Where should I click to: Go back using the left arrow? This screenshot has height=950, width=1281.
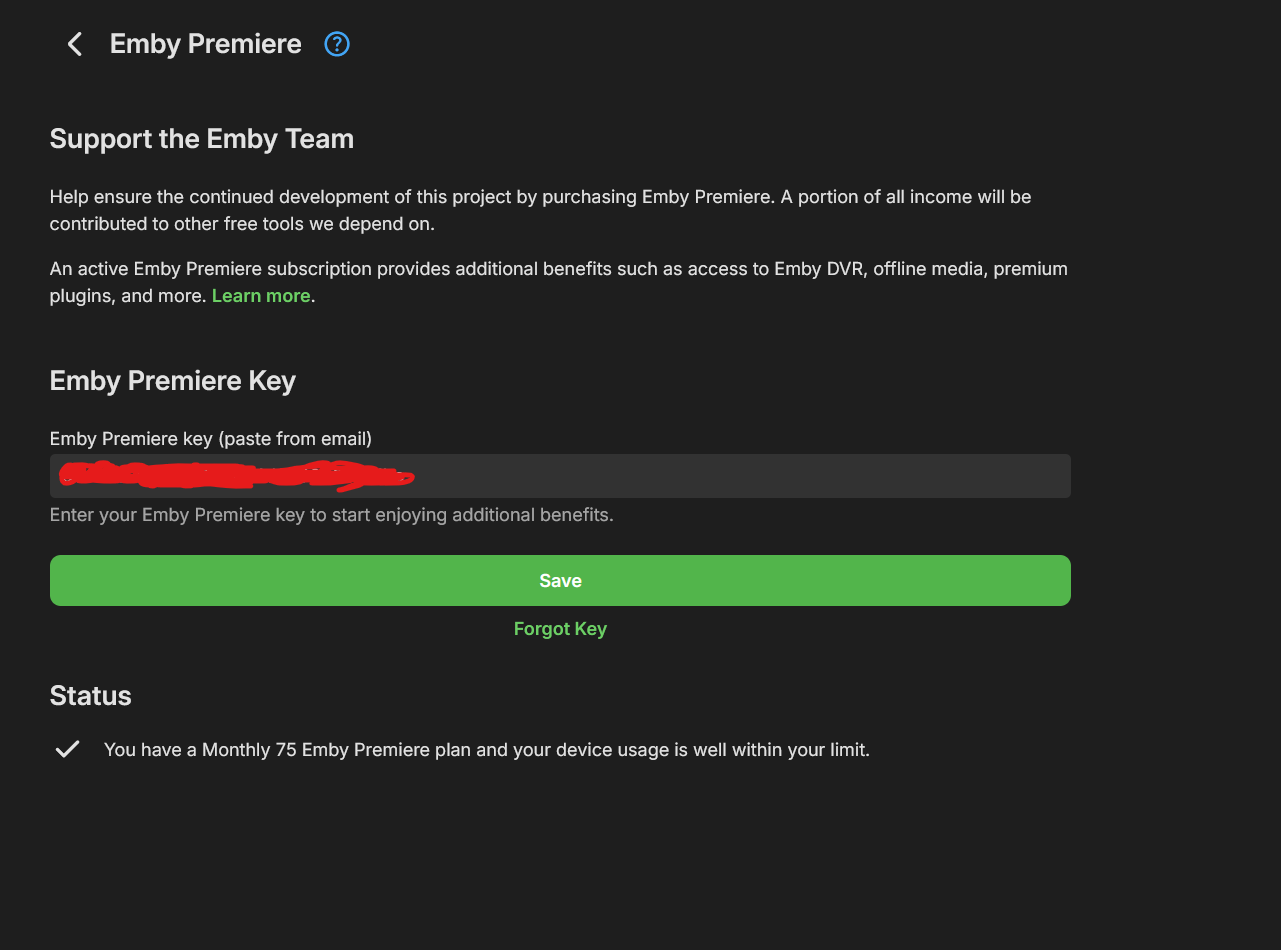point(74,44)
